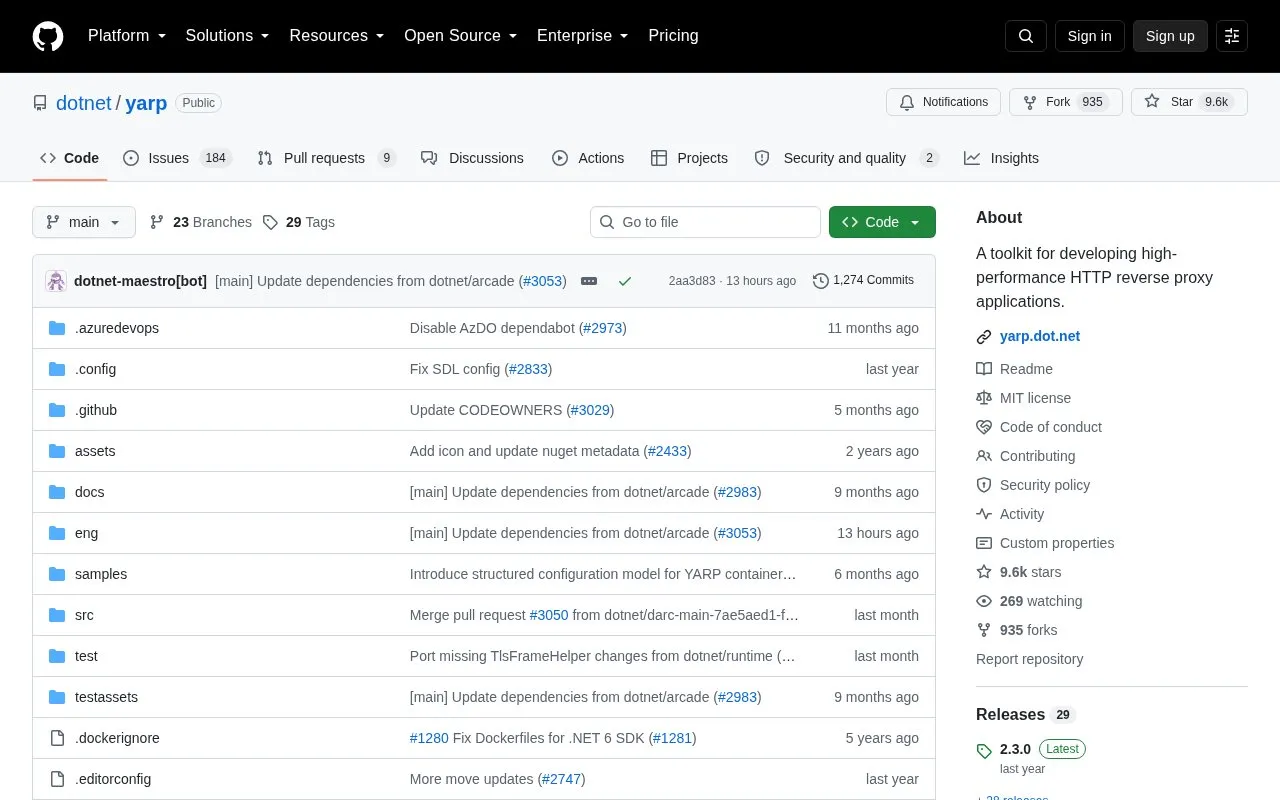Expand the Platform menu
Screen dimensions: 1280x800
point(126,36)
